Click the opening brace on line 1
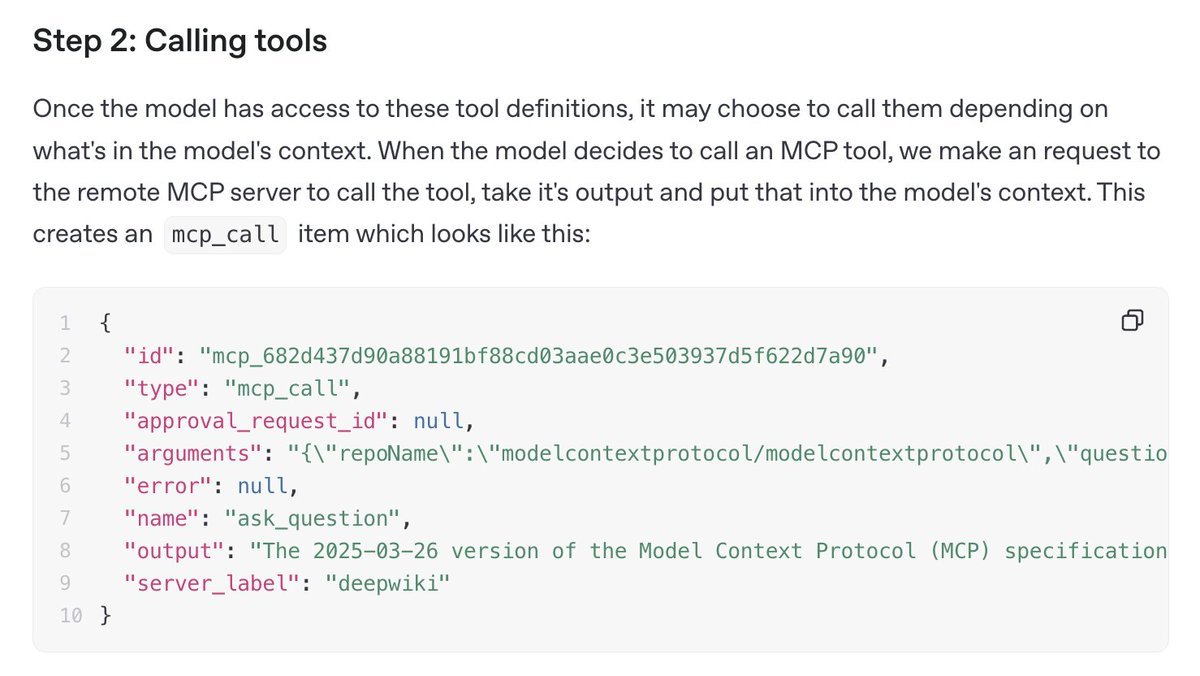Screen dimensions: 1200x676 [x=106, y=322]
